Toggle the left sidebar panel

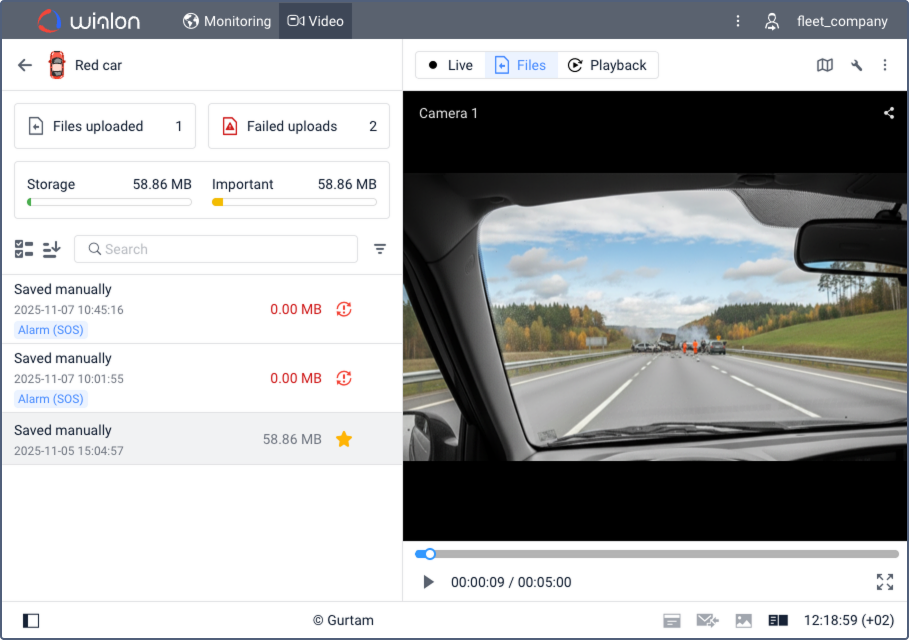(31, 620)
